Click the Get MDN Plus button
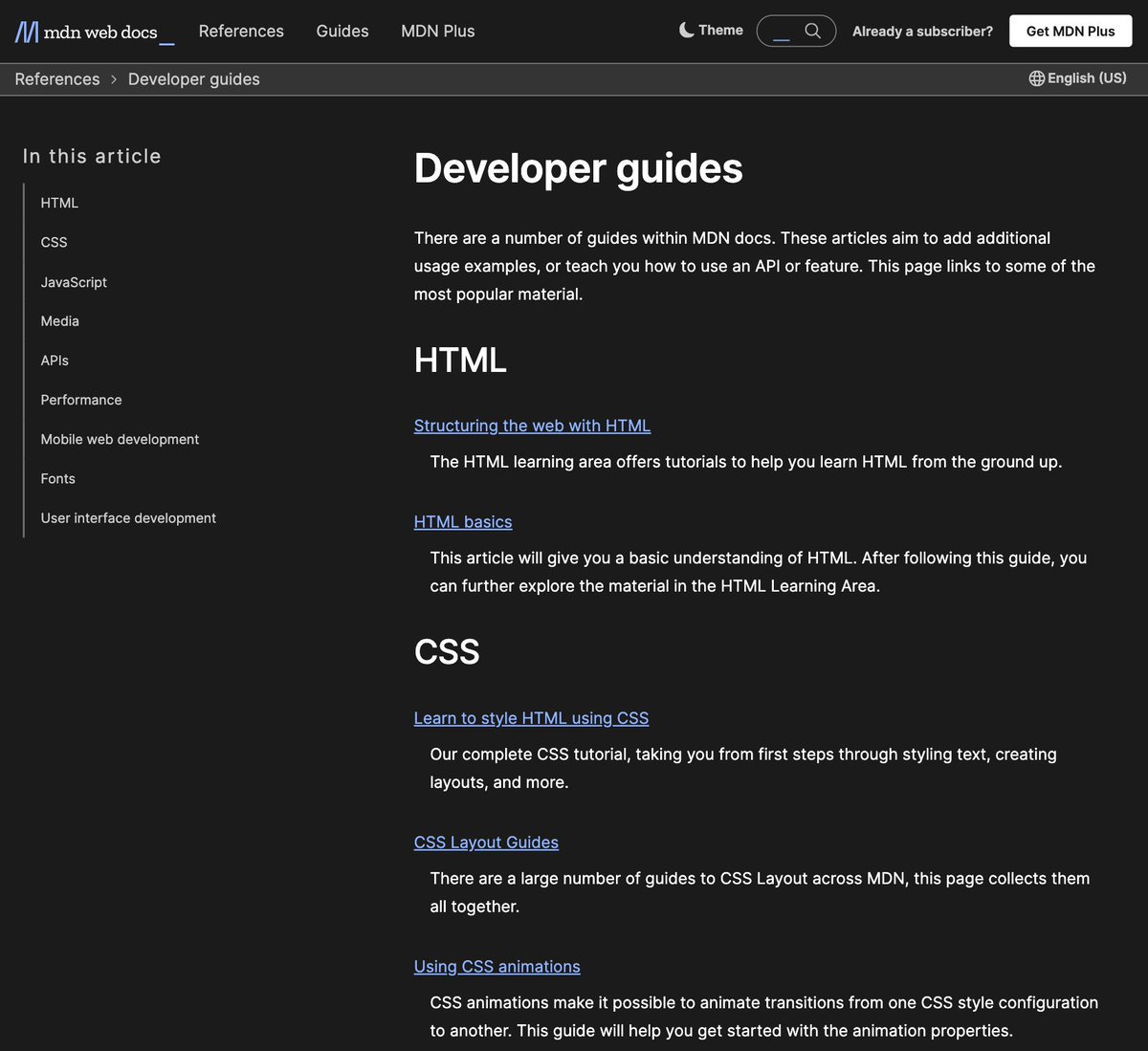1148x1051 pixels. (1071, 31)
